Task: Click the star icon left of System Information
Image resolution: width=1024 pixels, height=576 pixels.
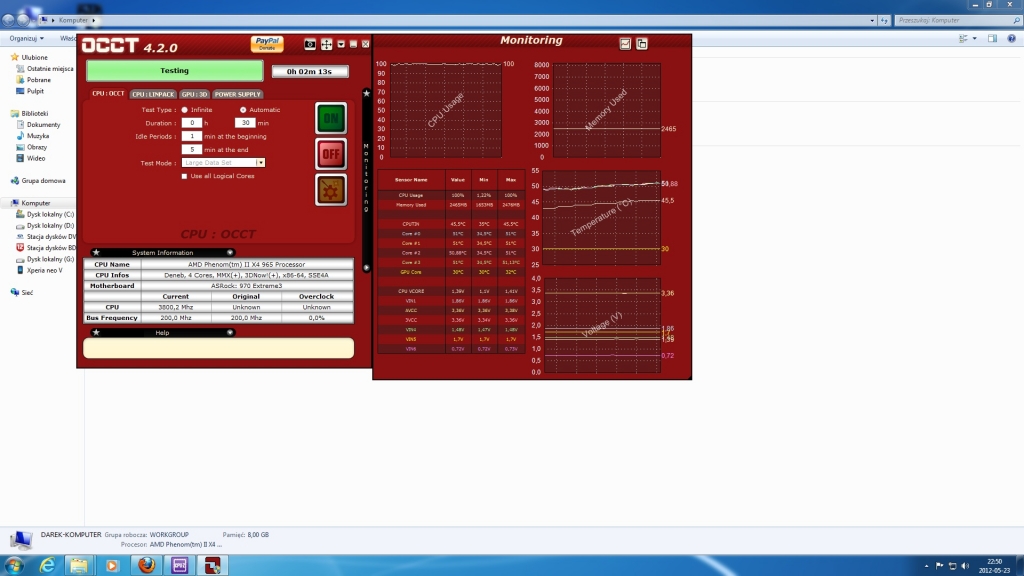Action: point(96,252)
